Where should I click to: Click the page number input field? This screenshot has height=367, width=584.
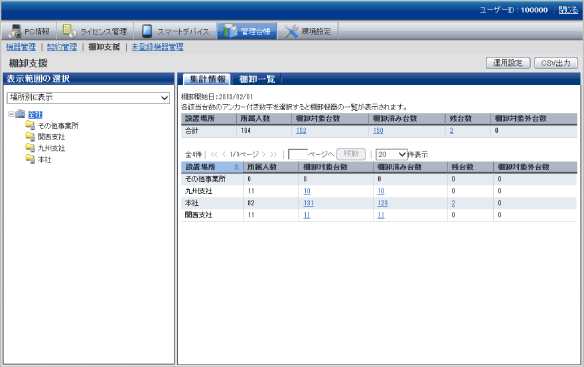(298, 154)
